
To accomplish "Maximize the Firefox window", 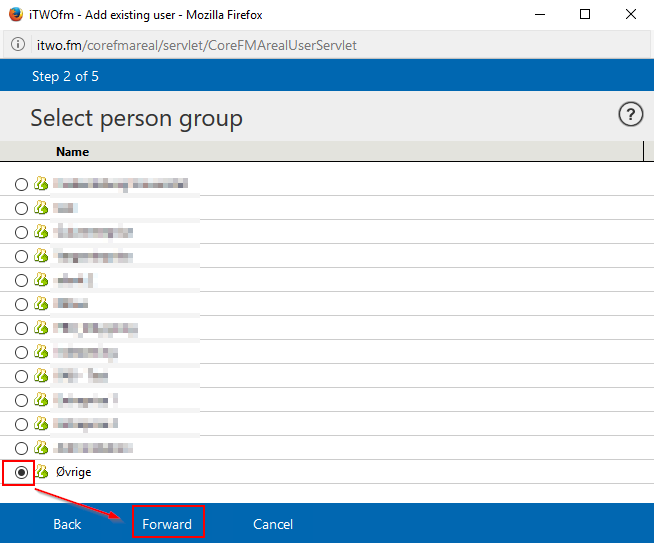I will (x=585, y=14).
